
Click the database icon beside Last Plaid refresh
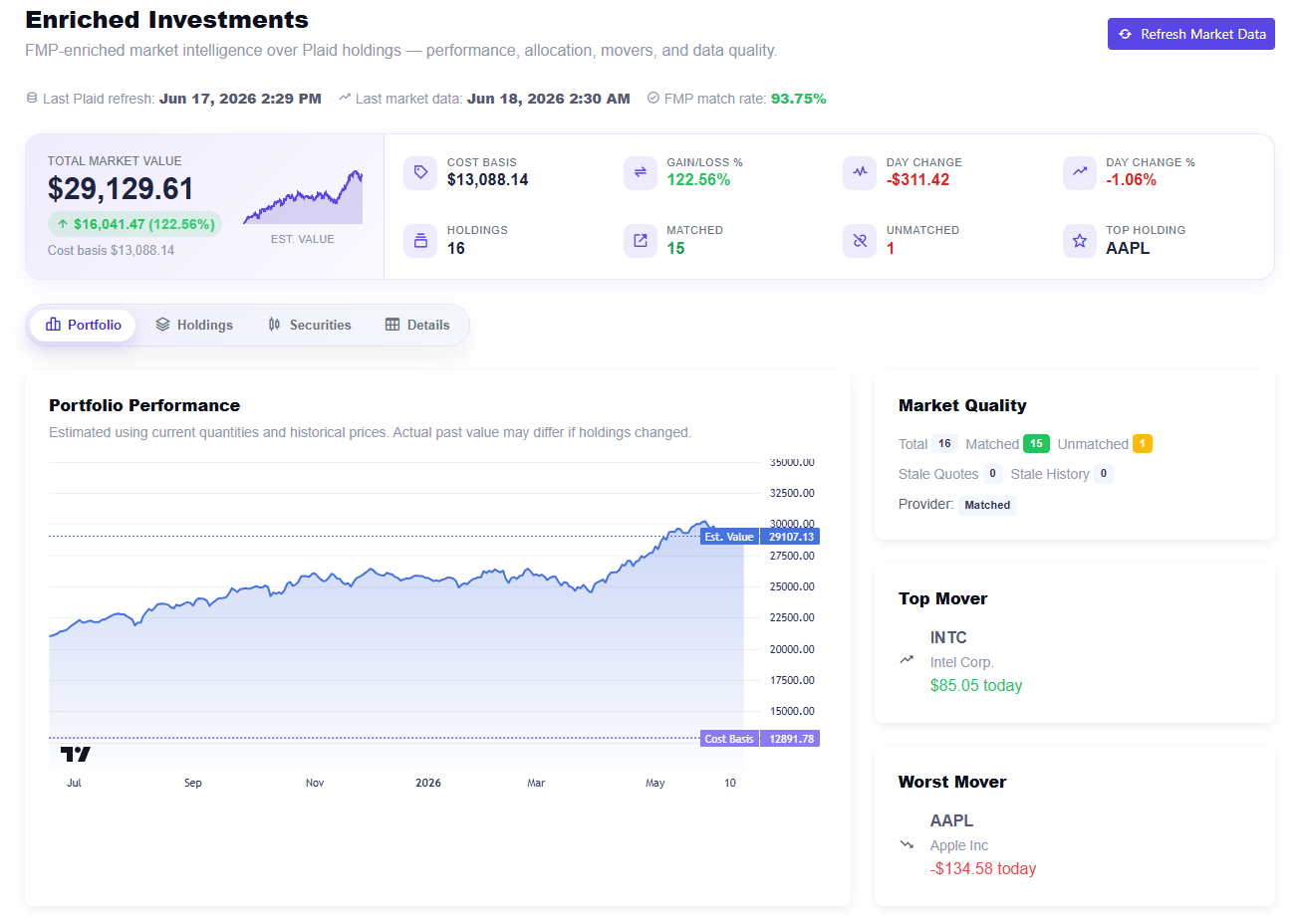point(32,98)
